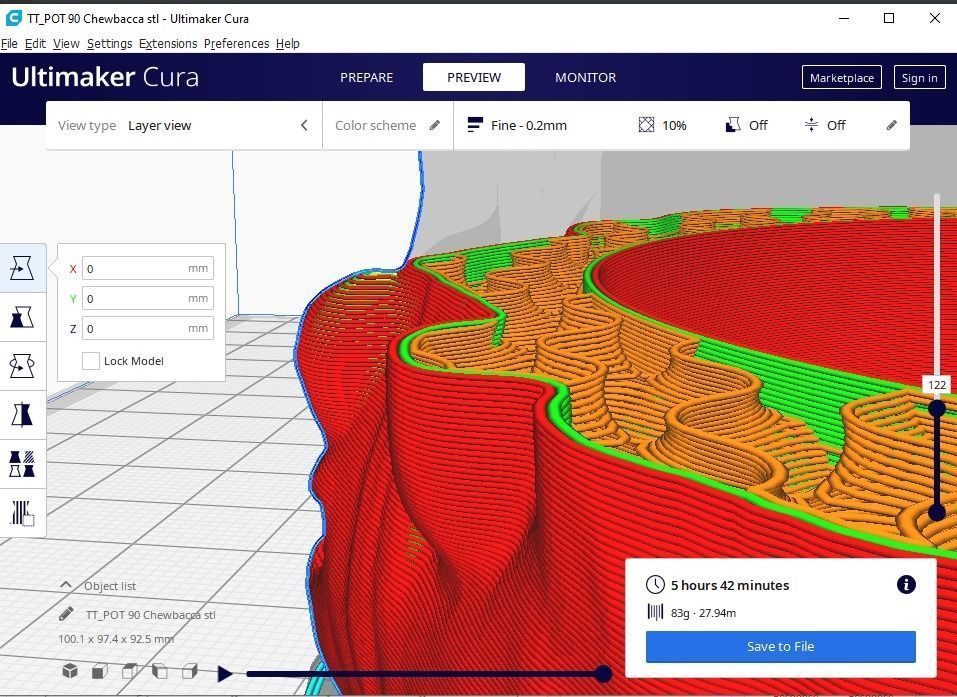
Task: Open the Edit menu
Action: click(35, 43)
